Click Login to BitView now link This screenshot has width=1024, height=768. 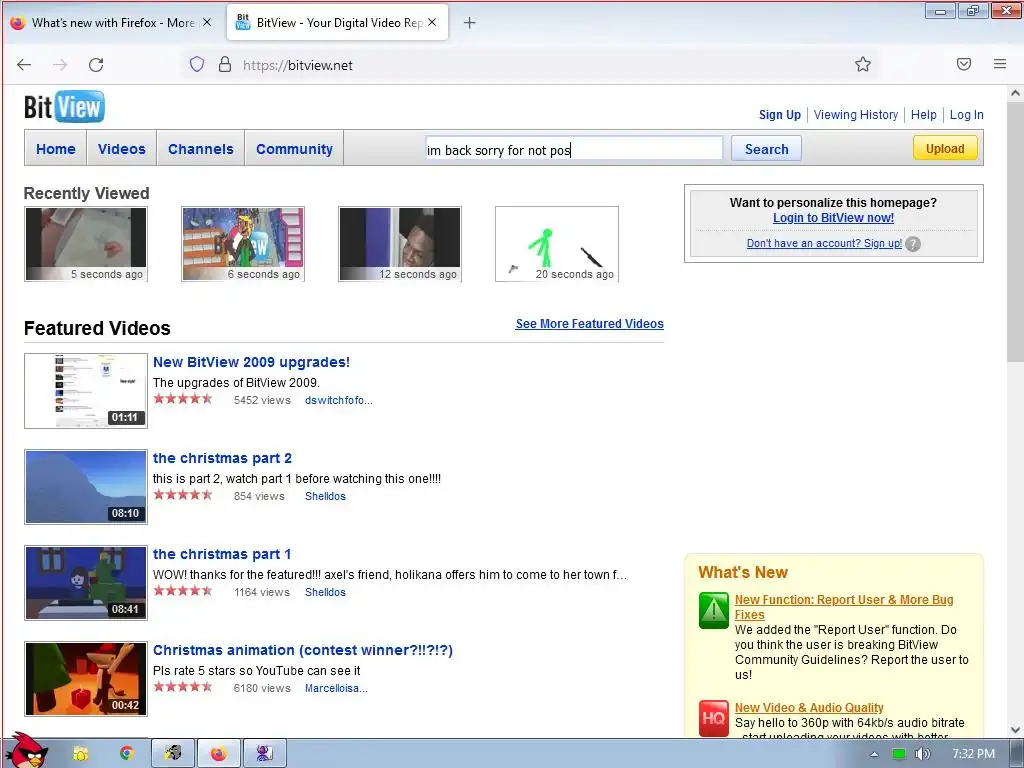(x=833, y=217)
